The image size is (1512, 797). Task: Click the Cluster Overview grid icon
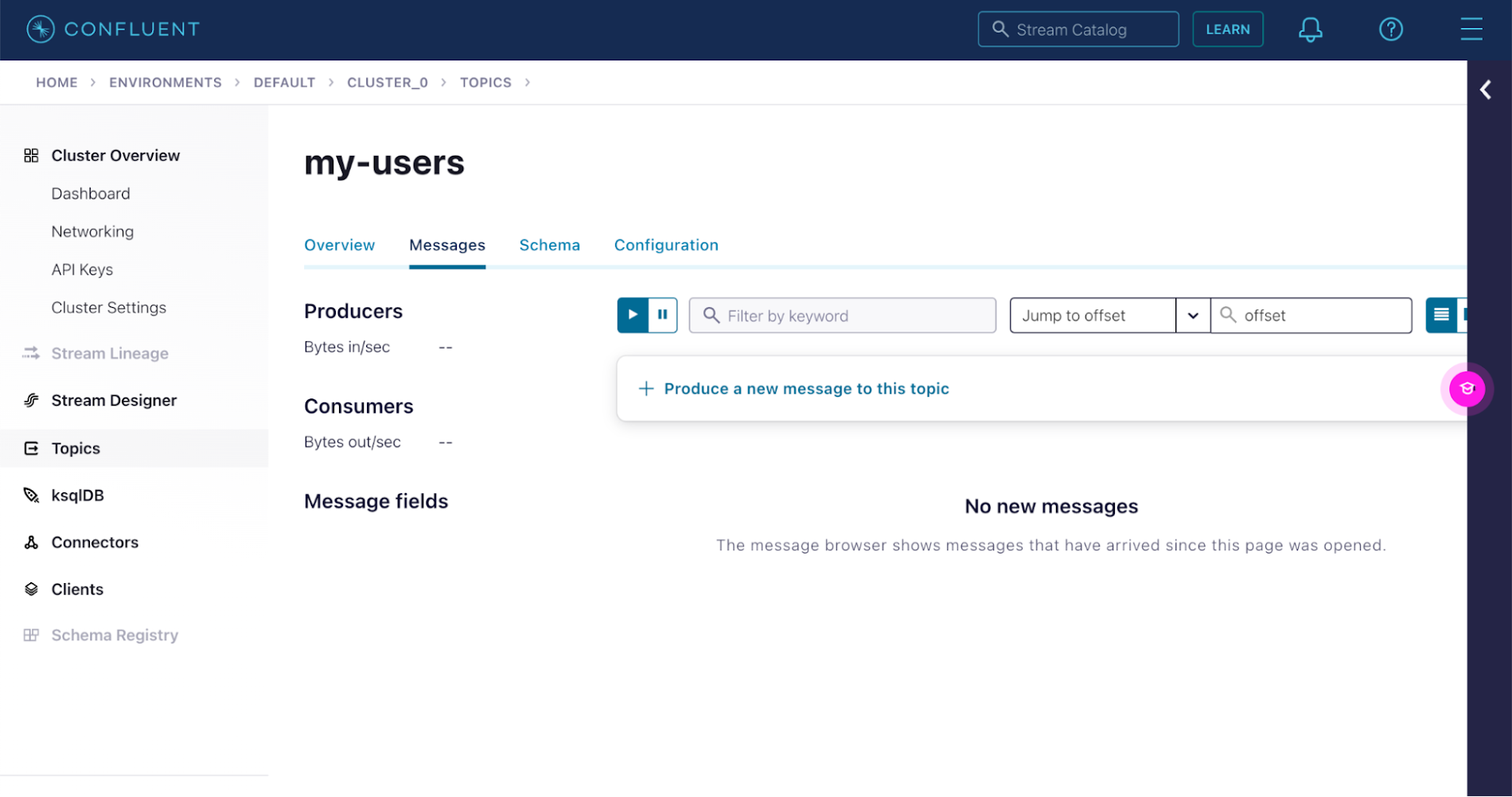(31, 155)
